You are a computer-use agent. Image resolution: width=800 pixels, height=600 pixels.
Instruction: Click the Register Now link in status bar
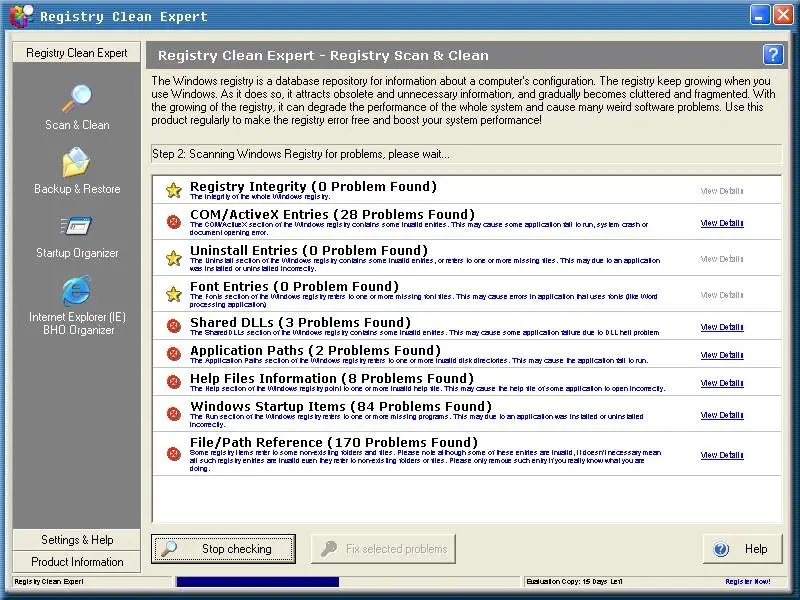point(748,582)
